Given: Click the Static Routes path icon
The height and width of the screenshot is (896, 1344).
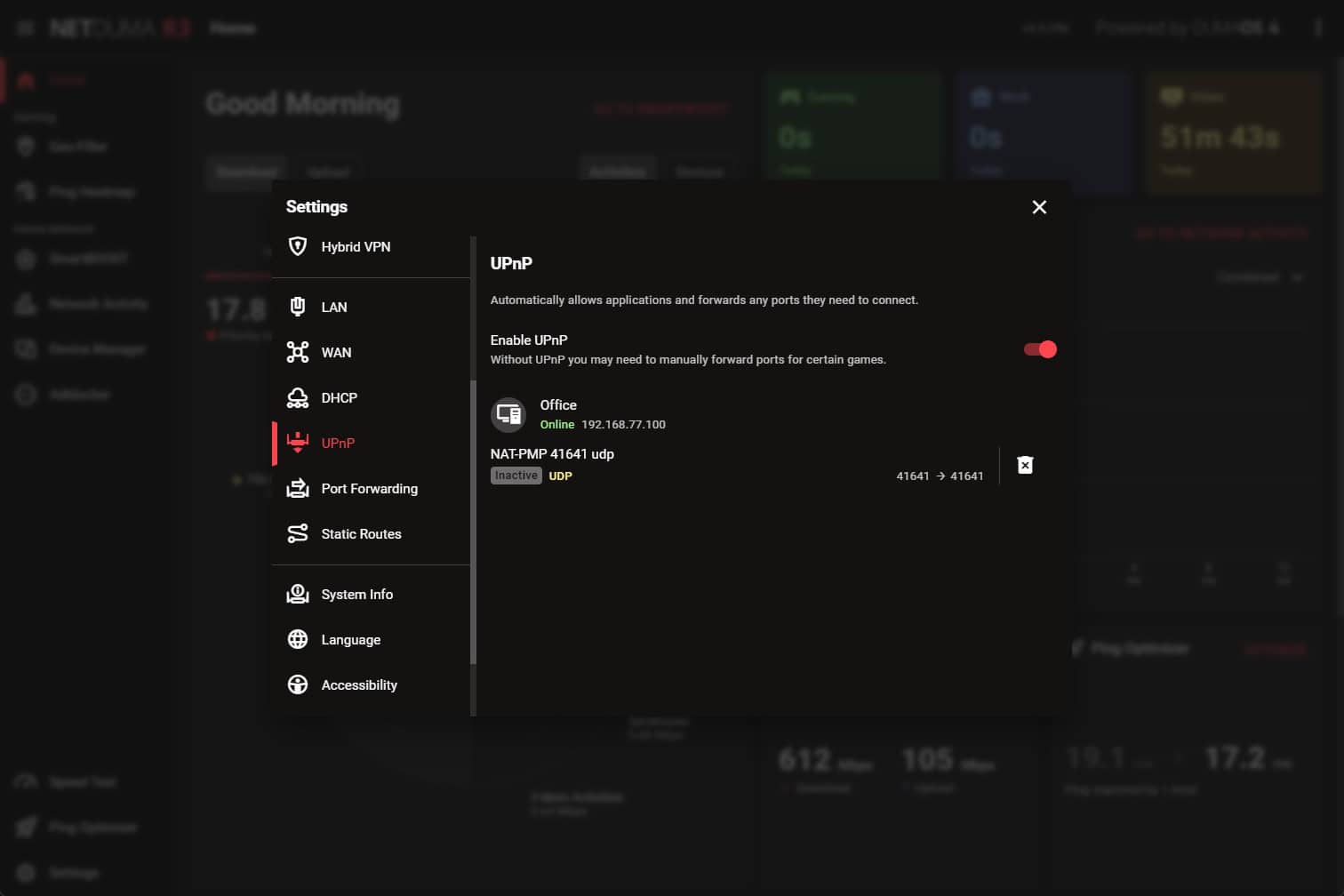Looking at the screenshot, I should [x=298, y=533].
